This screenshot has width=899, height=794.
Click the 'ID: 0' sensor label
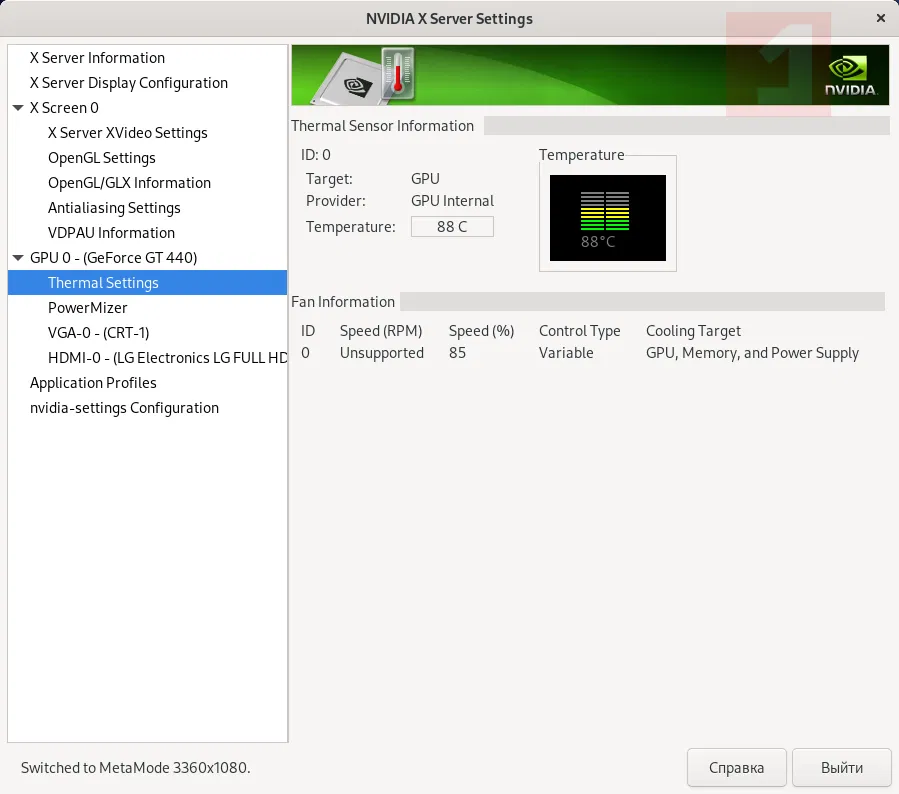click(x=315, y=155)
